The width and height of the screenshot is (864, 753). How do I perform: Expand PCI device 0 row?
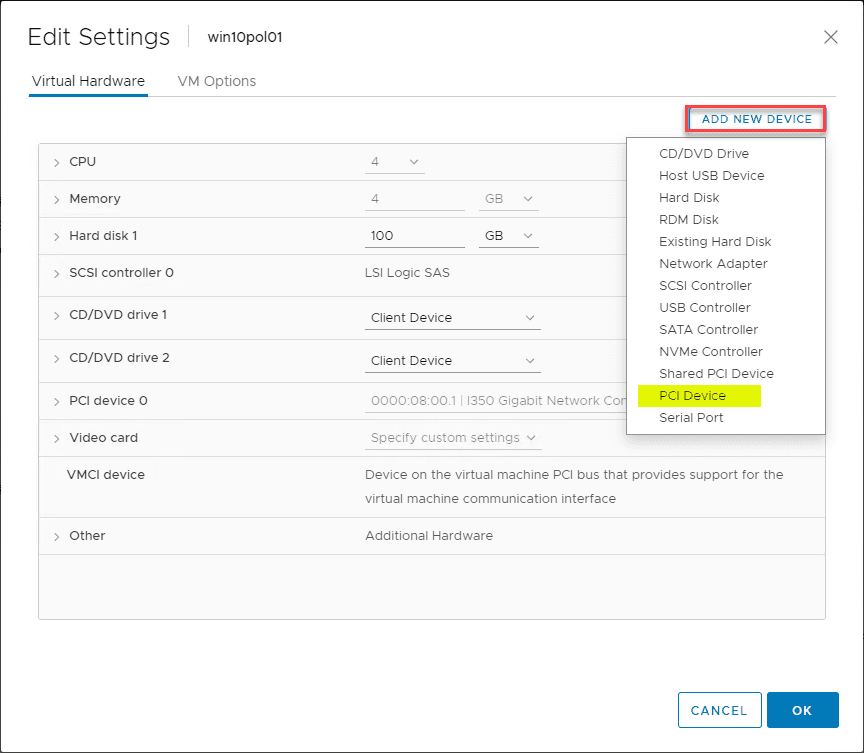pyautogui.click(x=57, y=401)
